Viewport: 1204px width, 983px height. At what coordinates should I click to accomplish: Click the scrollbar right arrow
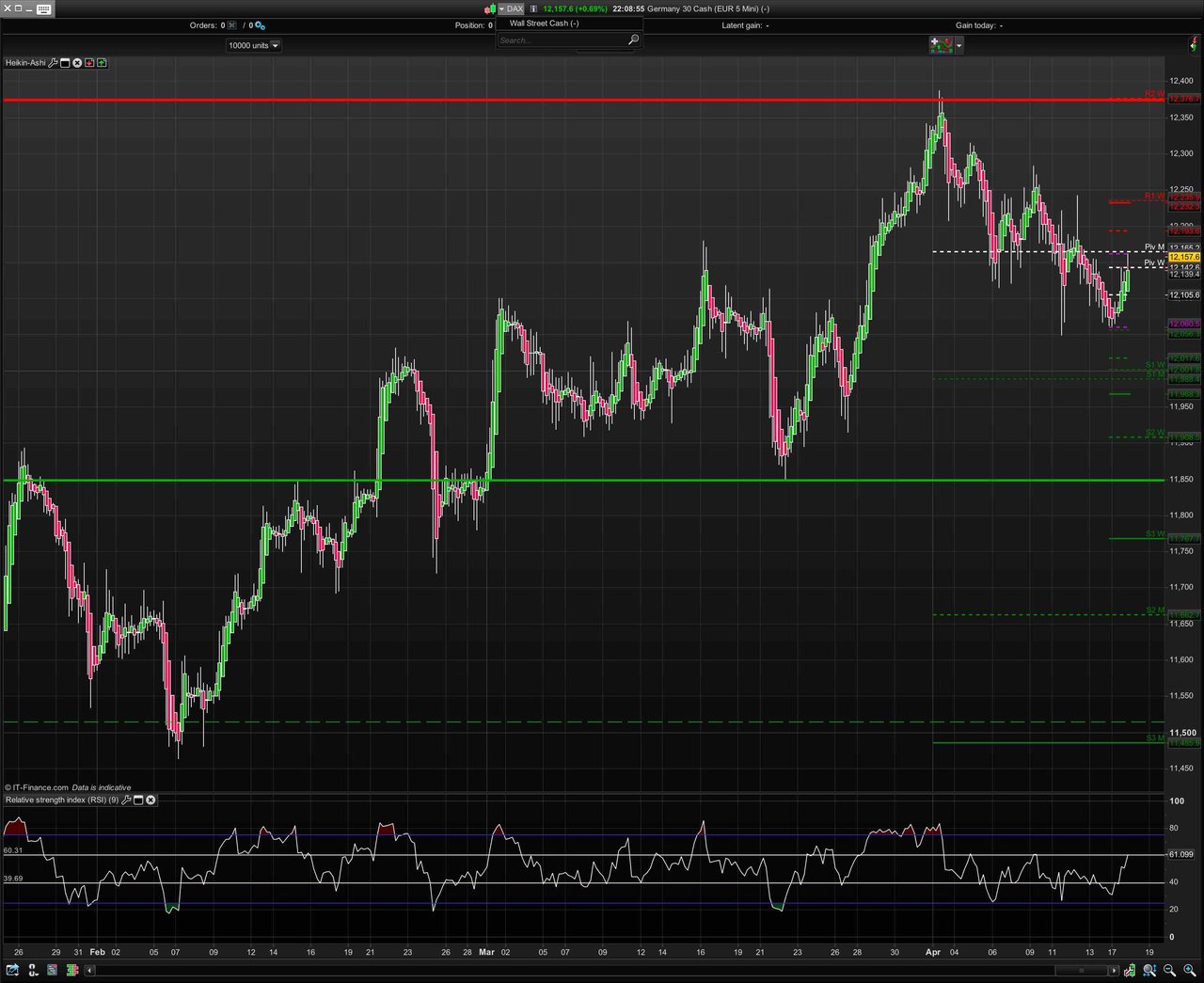coord(1115,970)
